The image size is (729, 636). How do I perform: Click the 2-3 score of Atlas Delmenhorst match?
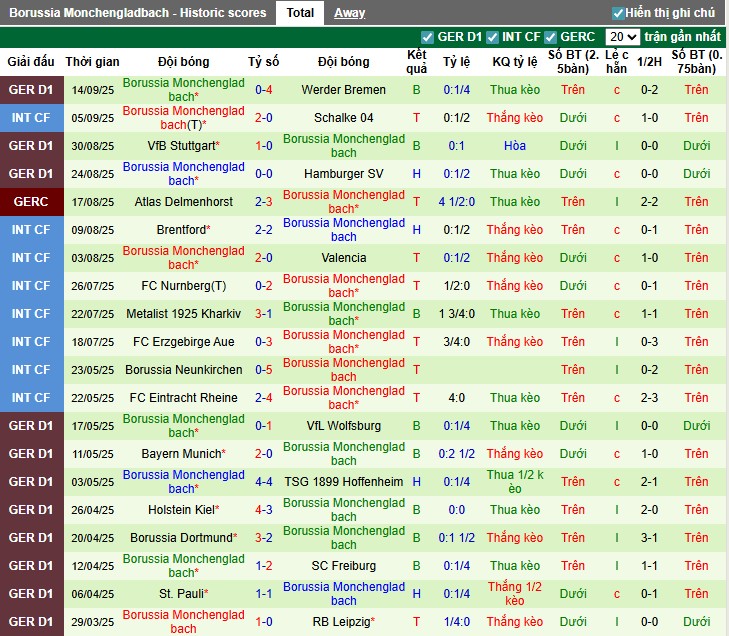[x=264, y=202]
